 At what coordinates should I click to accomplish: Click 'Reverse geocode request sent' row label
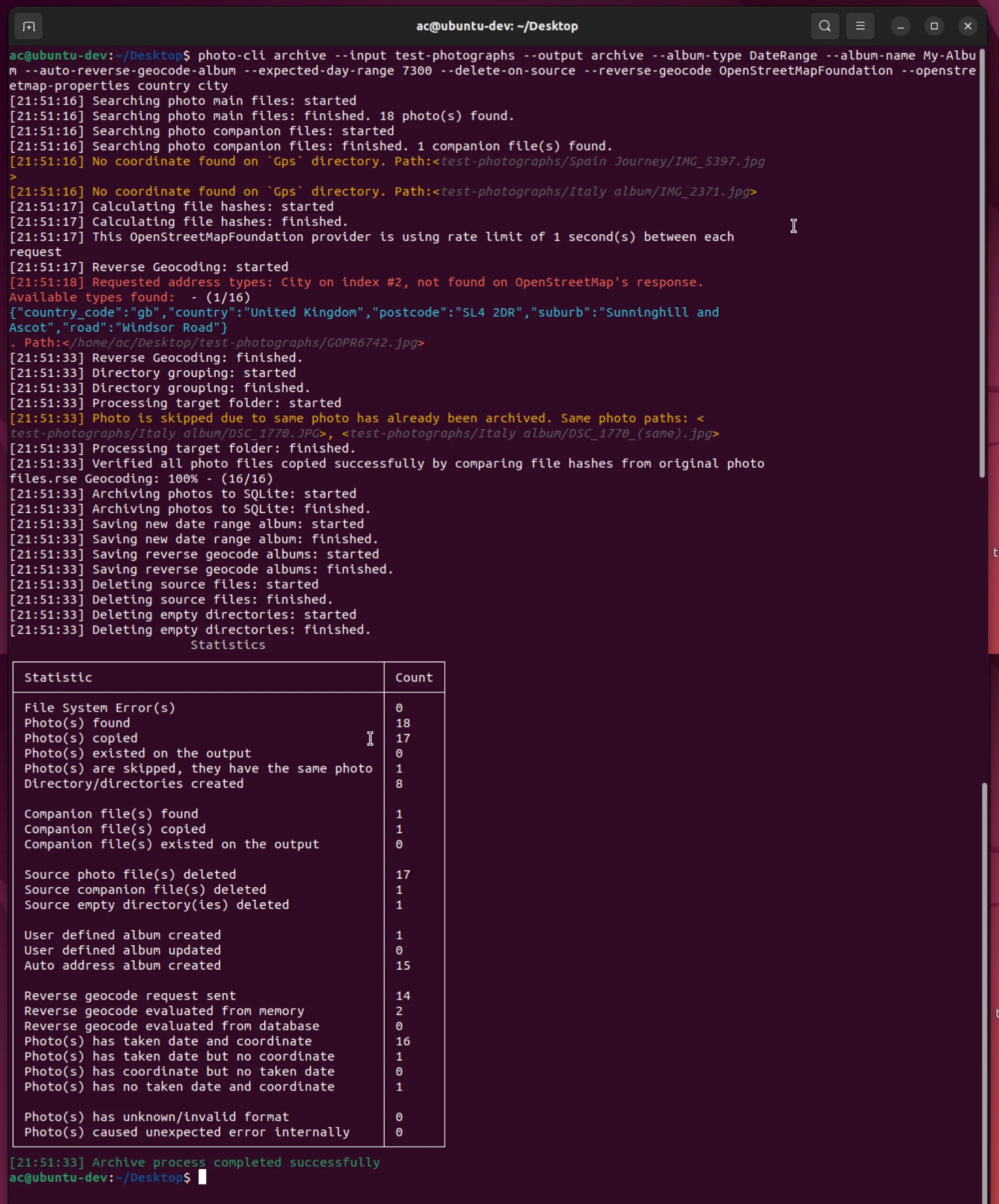coord(130,996)
